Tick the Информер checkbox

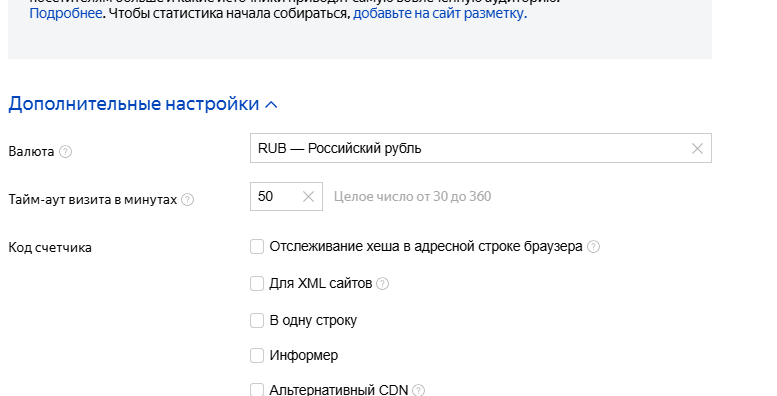[x=257, y=355]
